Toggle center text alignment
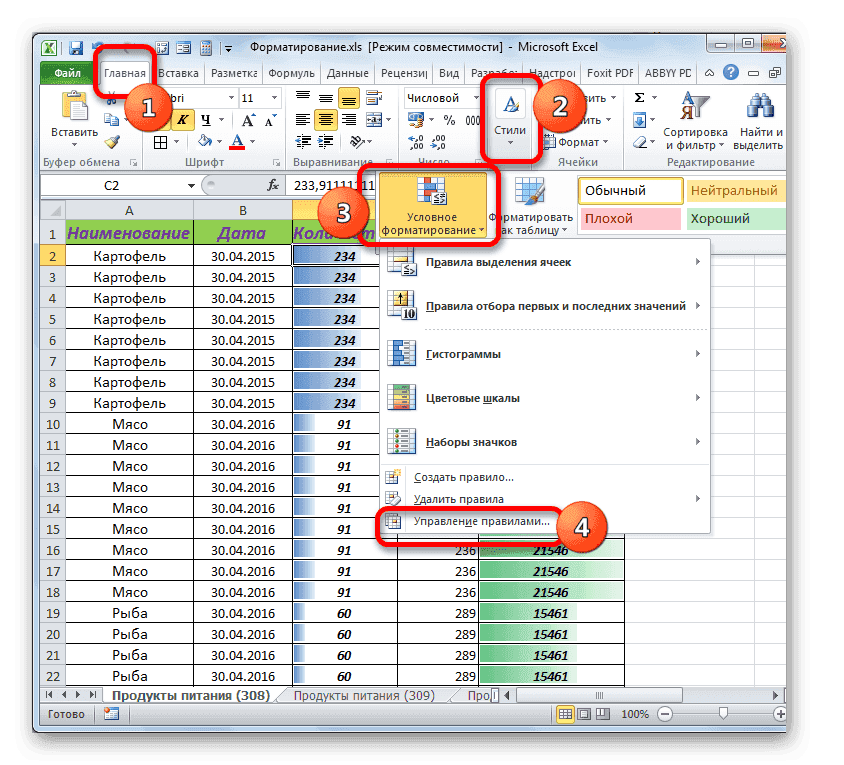The width and height of the screenshot is (844, 765). [x=324, y=120]
